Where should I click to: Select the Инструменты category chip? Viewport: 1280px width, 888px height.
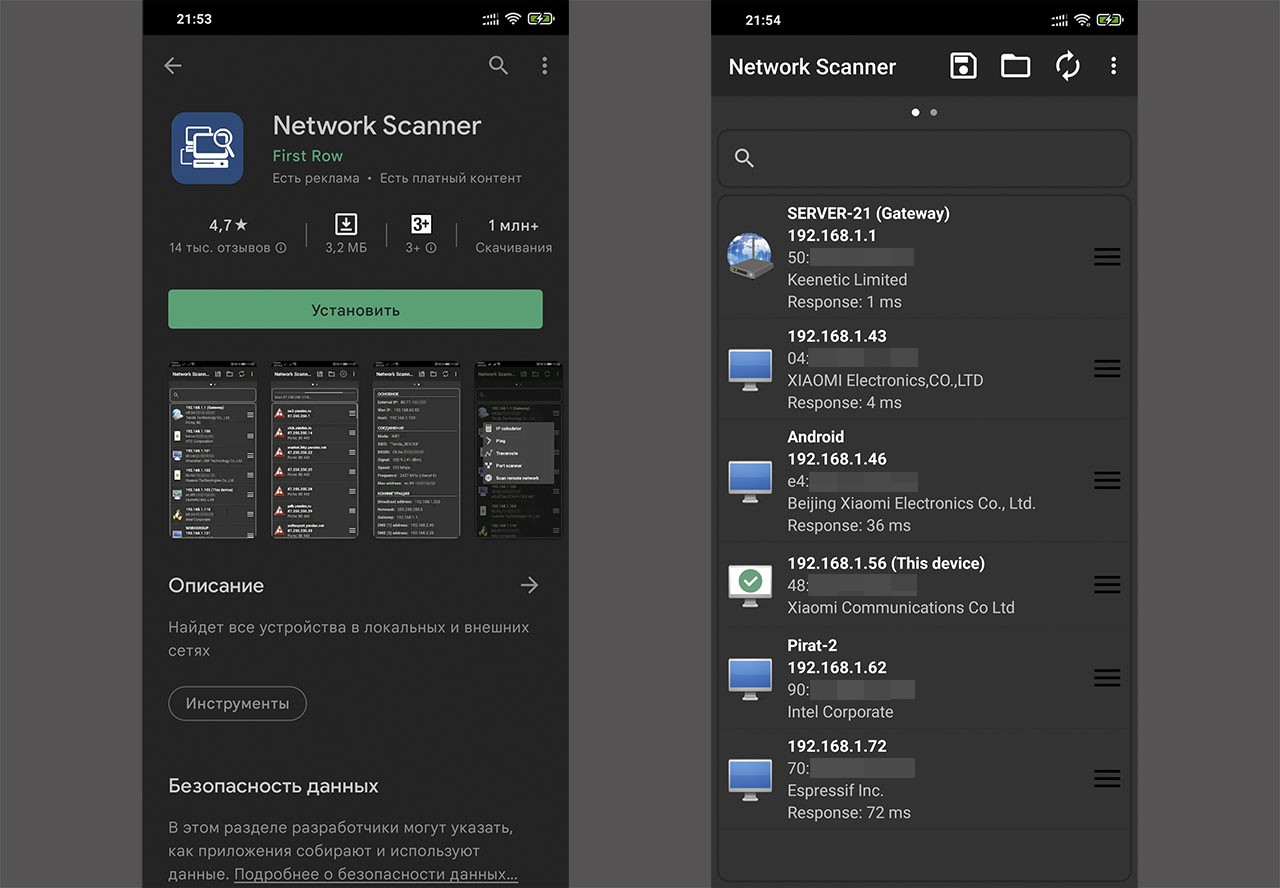(237, 703)
